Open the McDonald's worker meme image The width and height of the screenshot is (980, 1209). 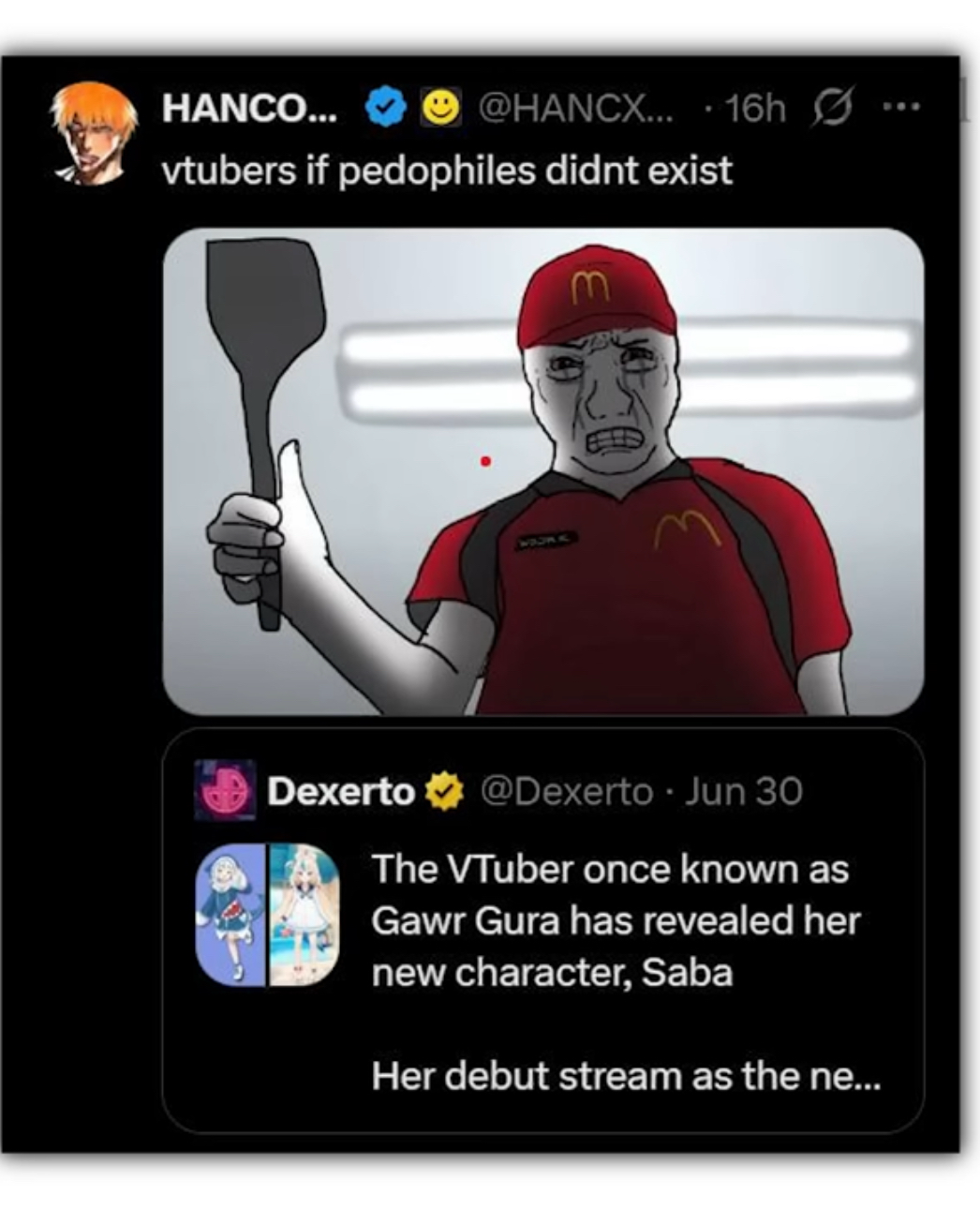543,471
